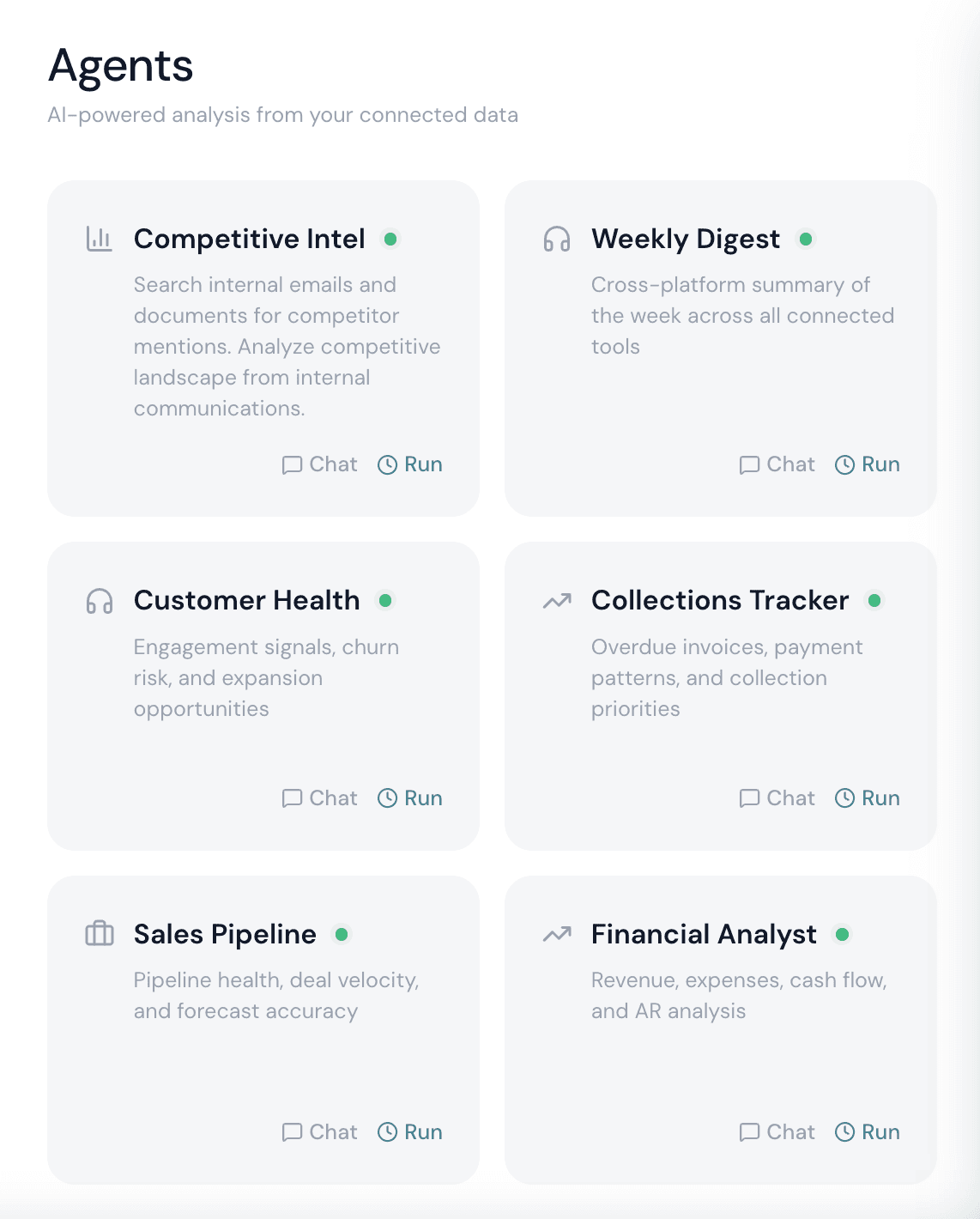This screenshot has width=980, height=1219.
Task: Toggle the green status dot on Competitive Intel
Action: (x=392, y=240)
